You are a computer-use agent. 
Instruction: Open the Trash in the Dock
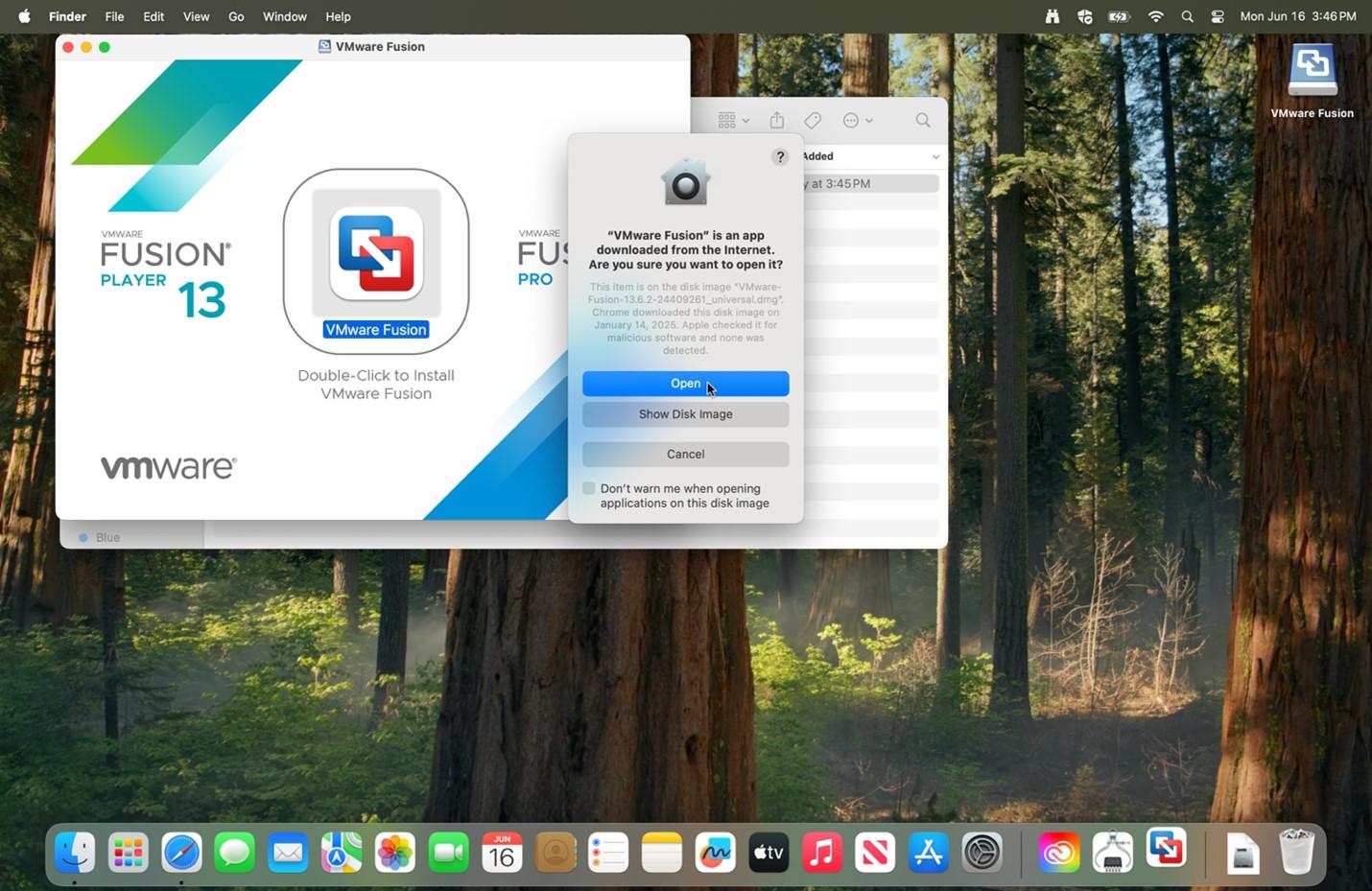1296,852
